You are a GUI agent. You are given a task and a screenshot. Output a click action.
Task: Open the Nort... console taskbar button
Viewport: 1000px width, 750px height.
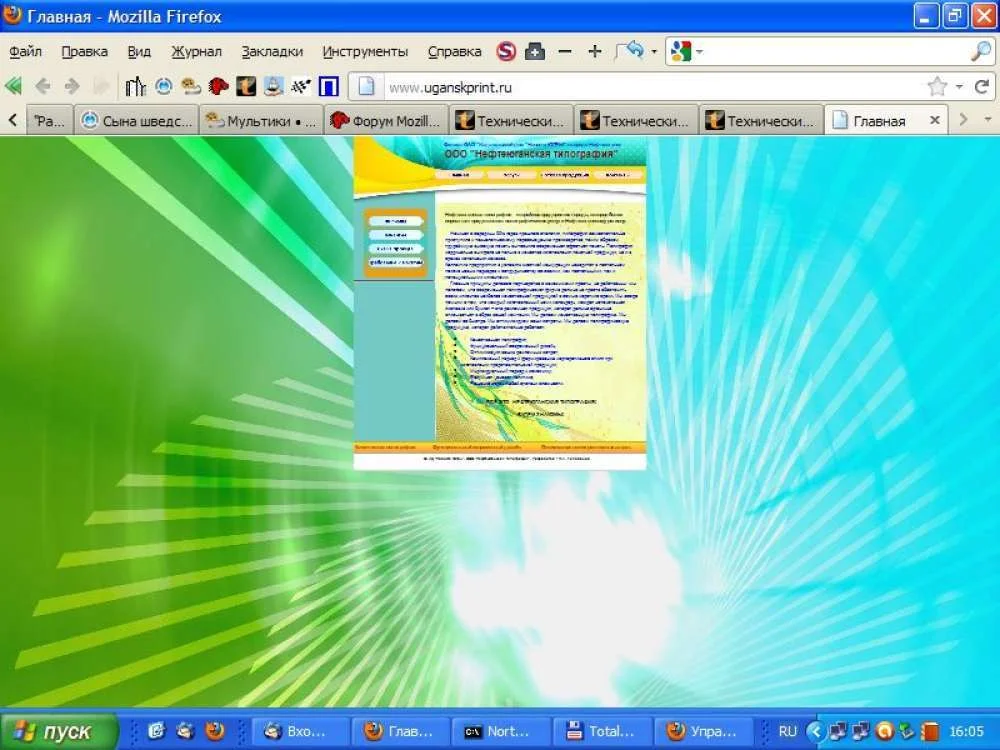(501, 731)
